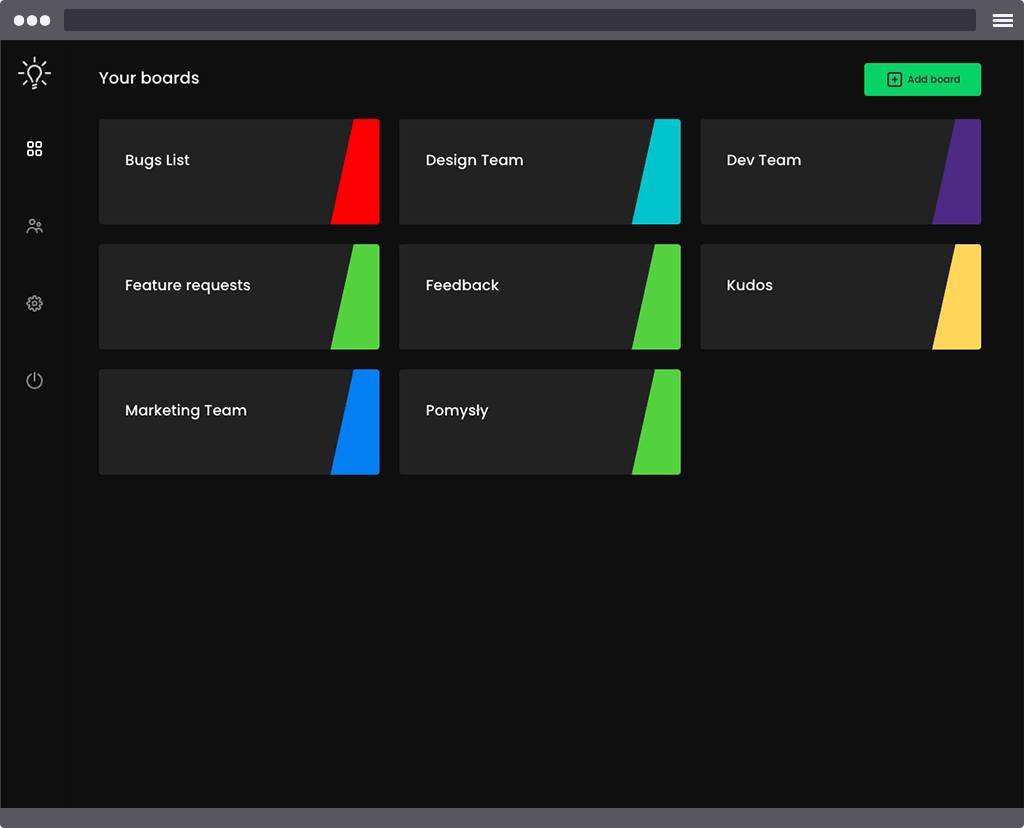The height and width of the screenshot is (828, 1024).
Task: Open the Kudos board
Action: [x=820, y=296]
